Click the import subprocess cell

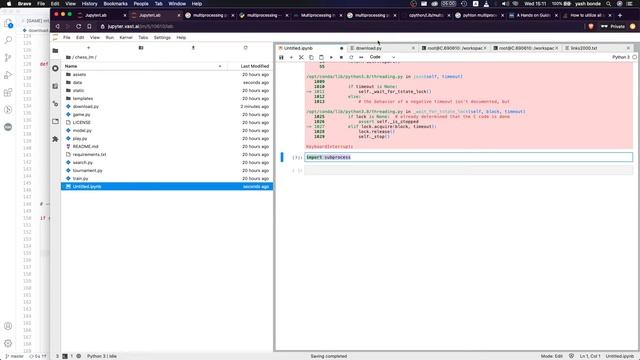[x=468, y=157]
